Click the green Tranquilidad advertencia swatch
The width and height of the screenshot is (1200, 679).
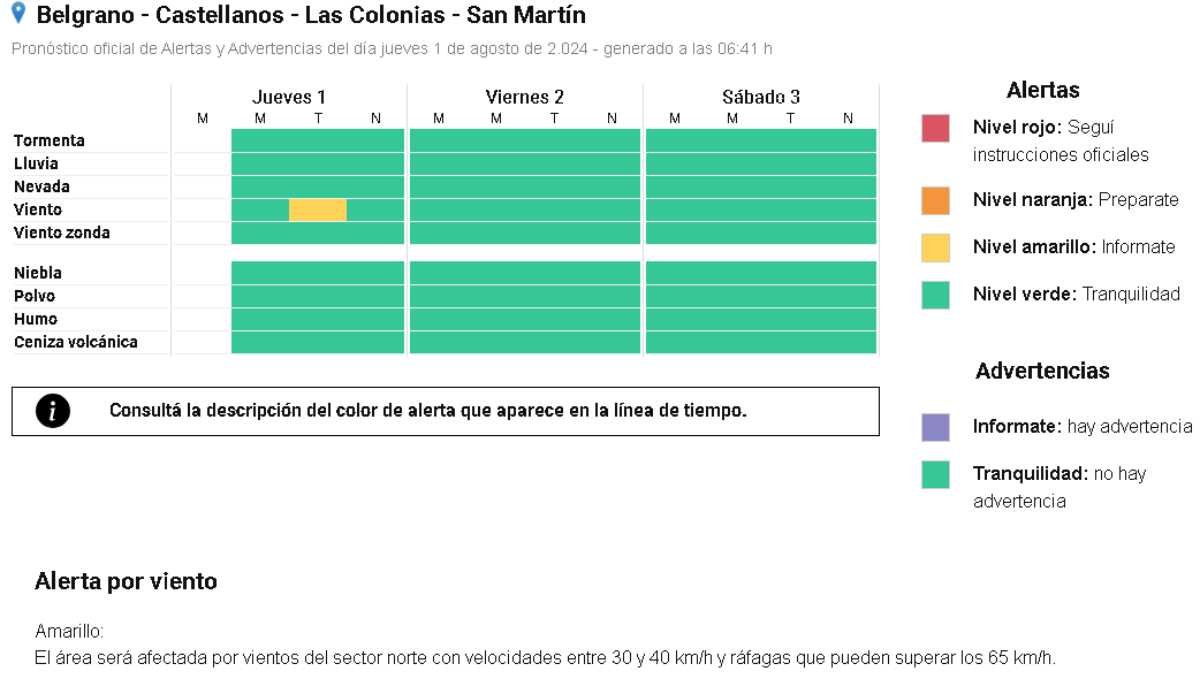[x=935, y=475]
